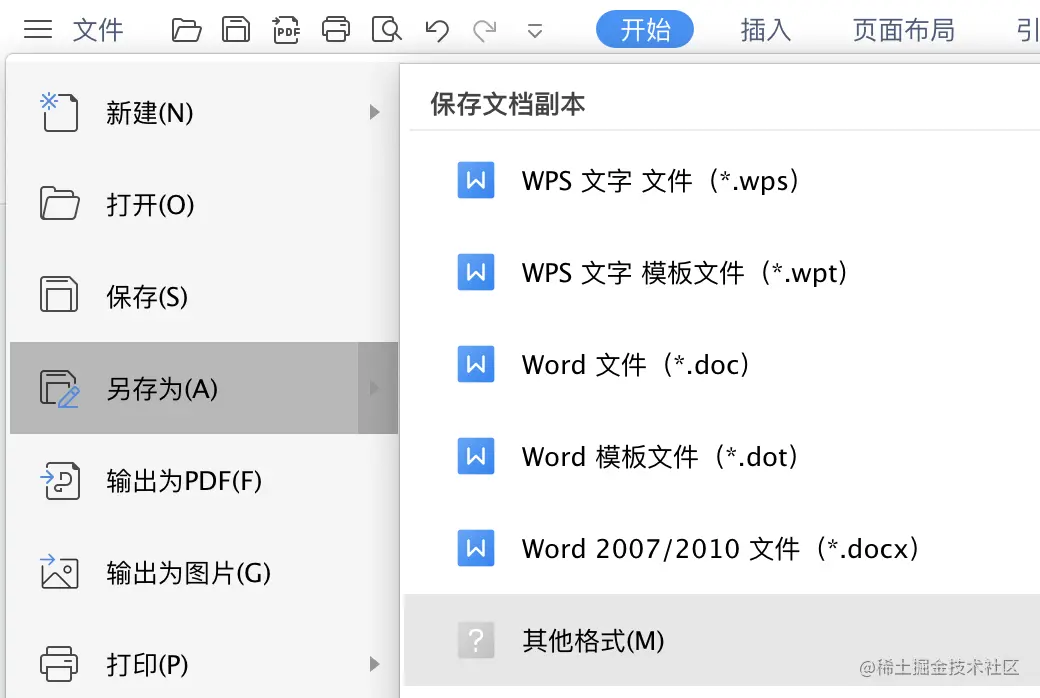Click the W icon for *.docx
The width and height of the screenshot is (1040, 698).
476,548
